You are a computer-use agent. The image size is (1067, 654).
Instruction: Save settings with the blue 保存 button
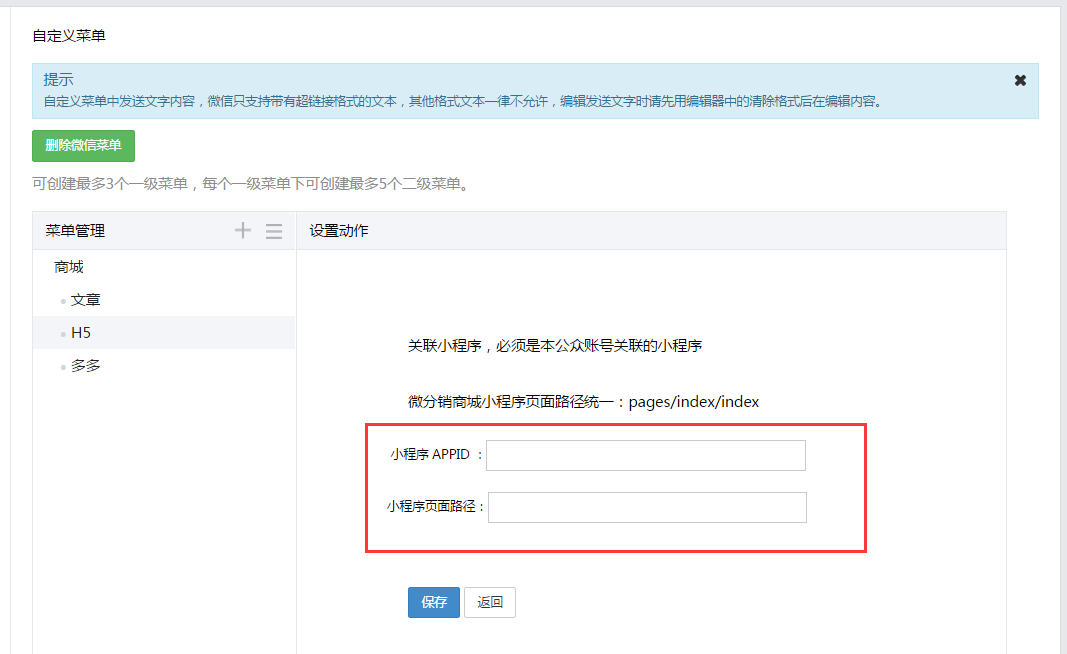[433, 602]
